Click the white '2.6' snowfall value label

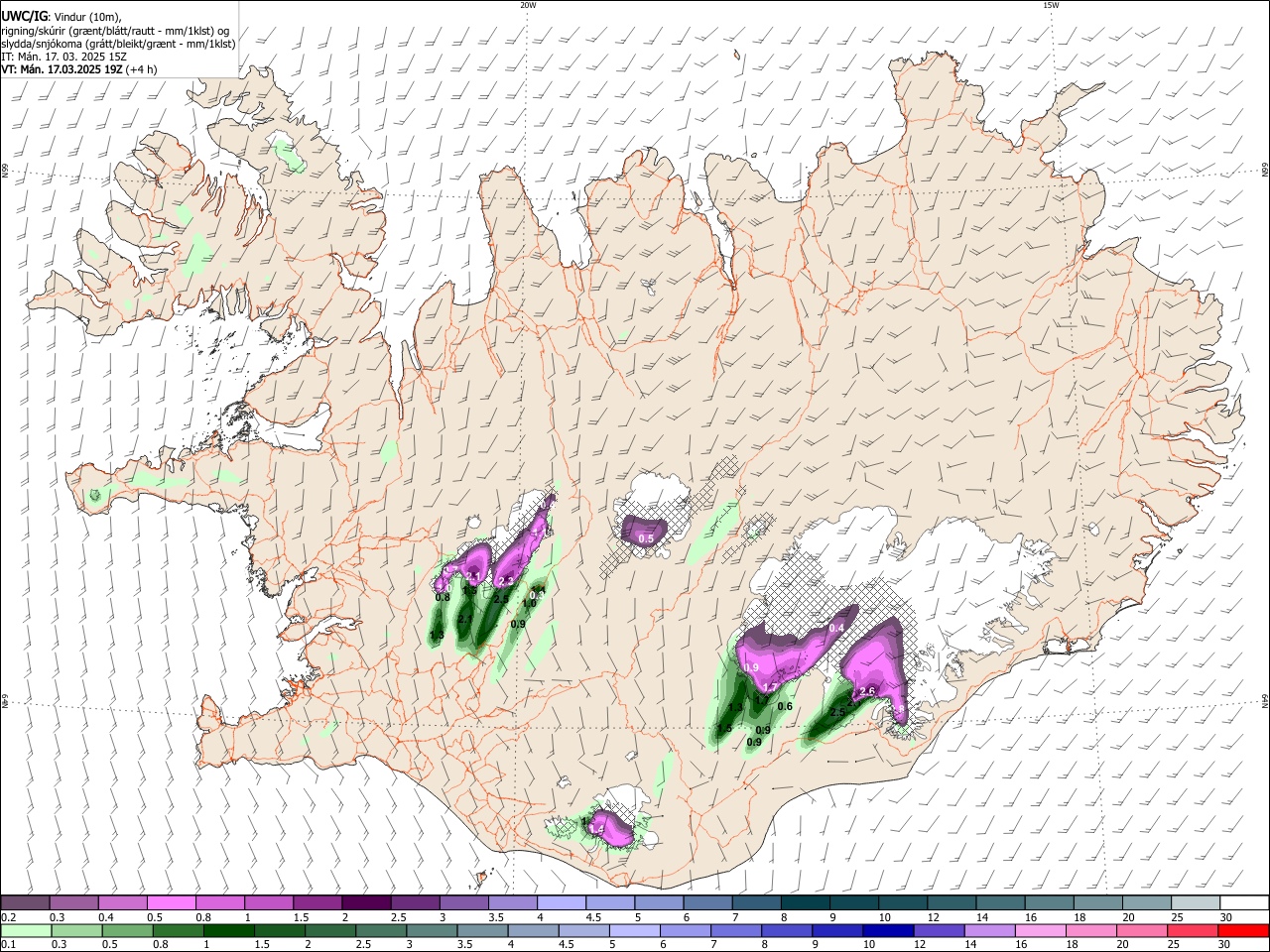coord(867,691)
